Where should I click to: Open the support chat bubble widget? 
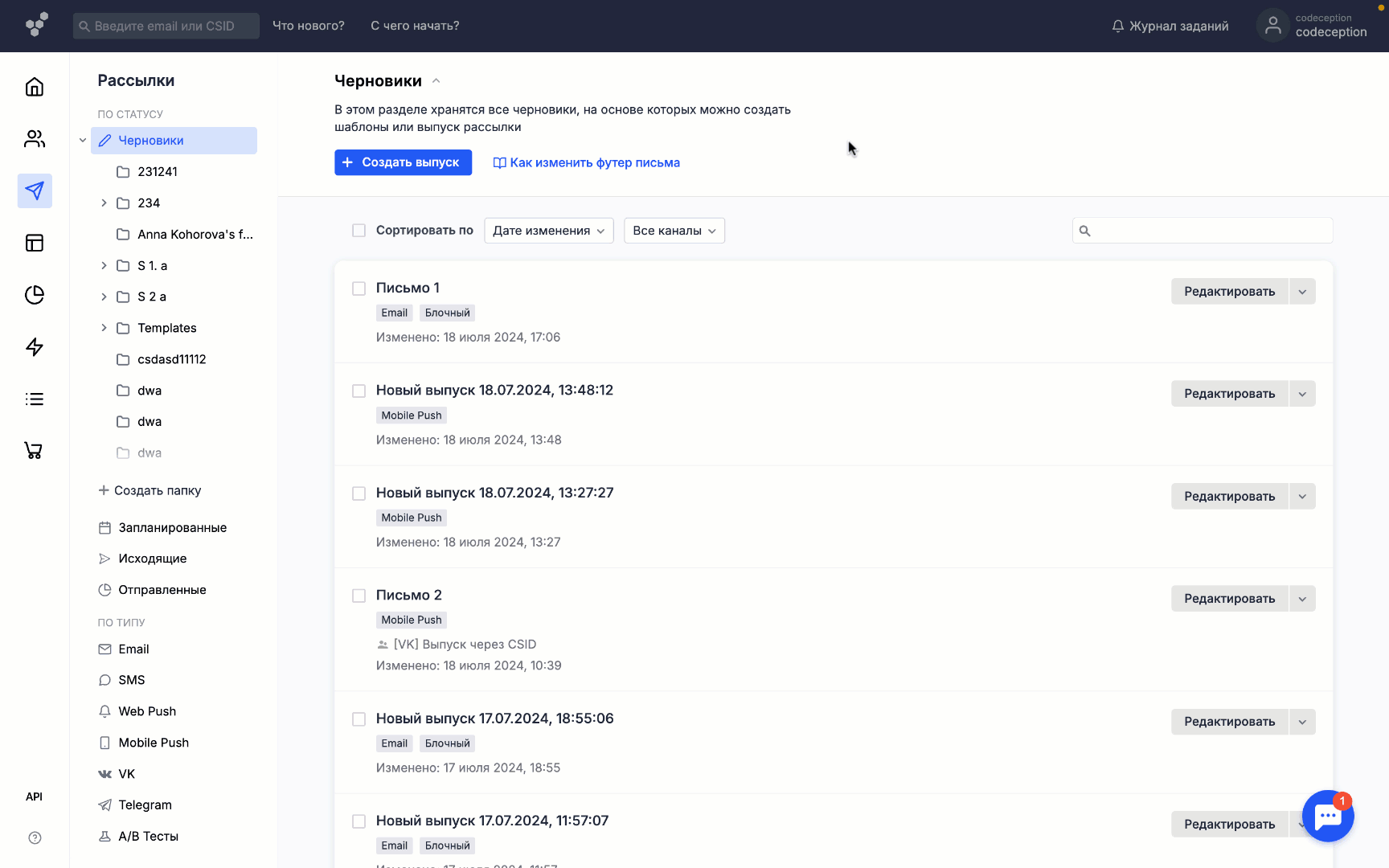[x=1328, y=816]
